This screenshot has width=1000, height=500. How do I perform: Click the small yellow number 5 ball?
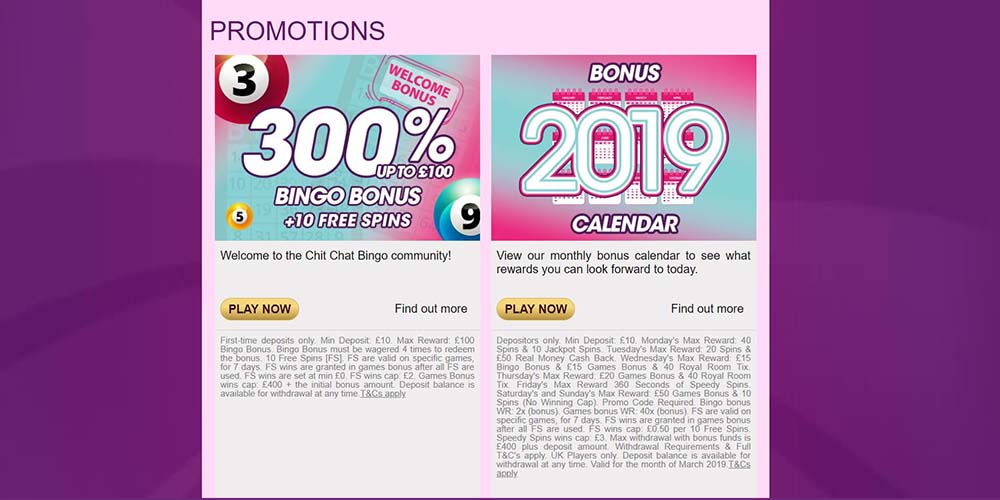click(239, 215)
